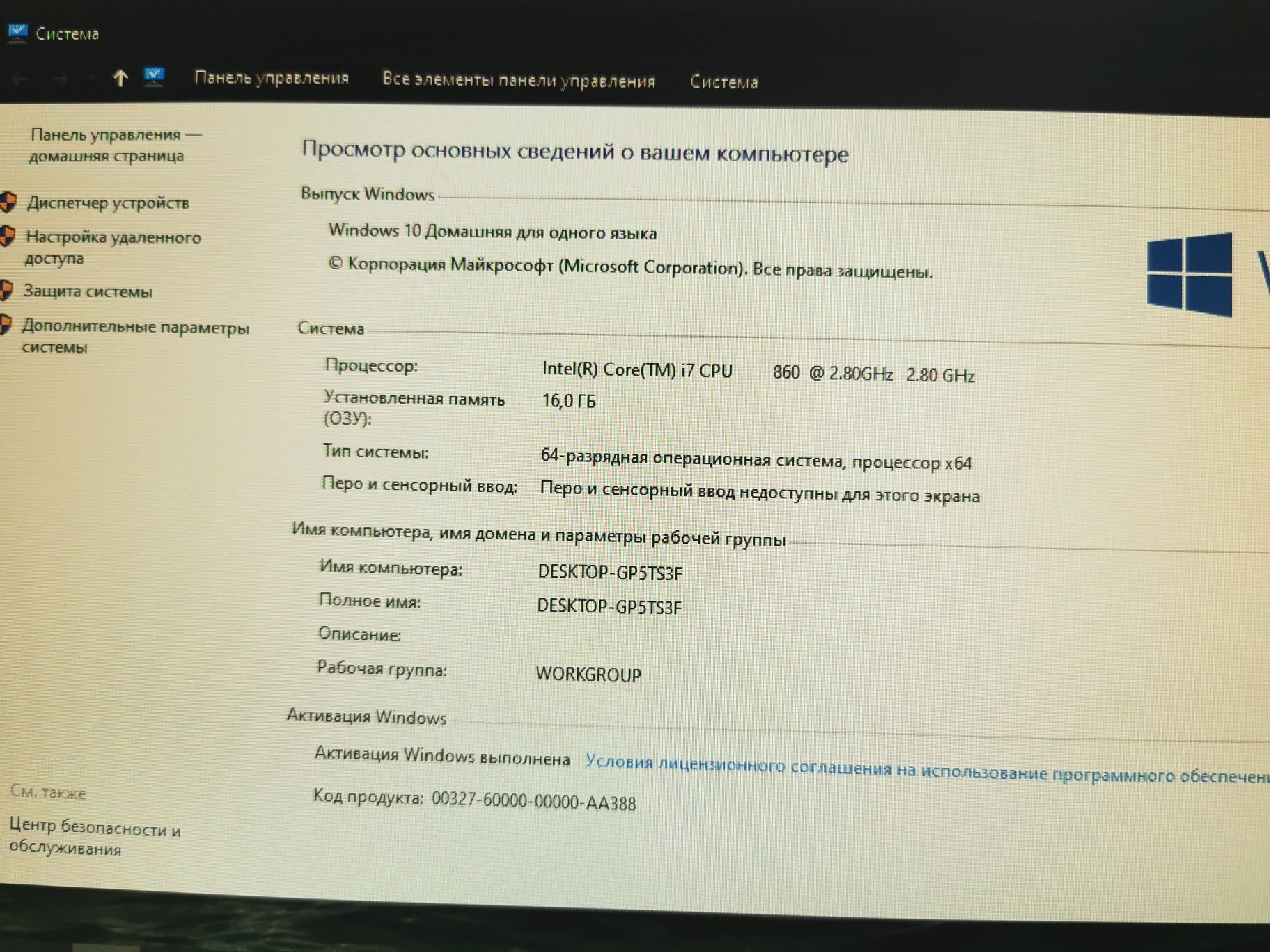The height and width of the screenshot is (952, 1270).
Task: Click Активация Windows выполнена text
Action: coord(442,755)
